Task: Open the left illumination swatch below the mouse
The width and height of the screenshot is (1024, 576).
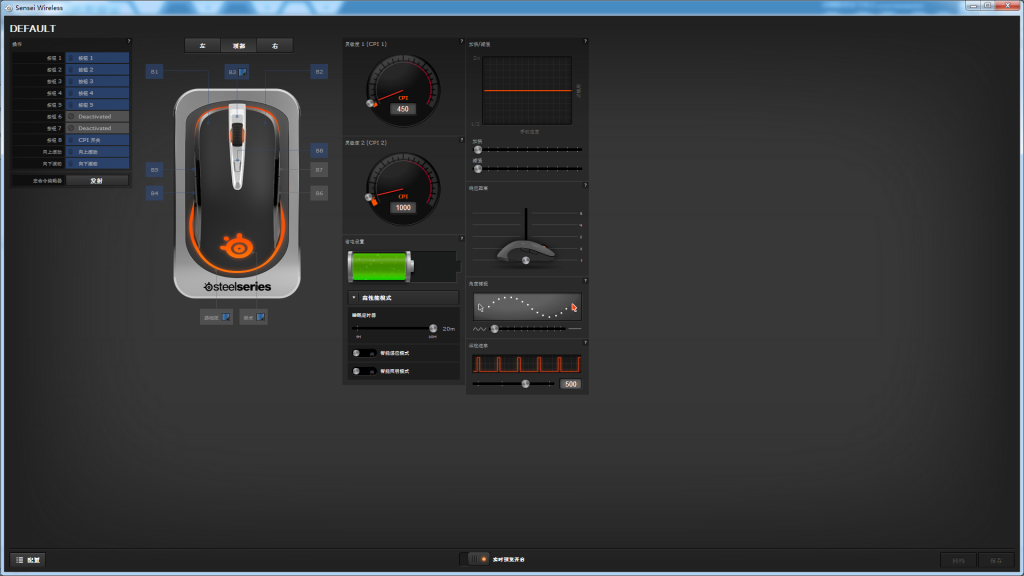Action: point(225,317)
